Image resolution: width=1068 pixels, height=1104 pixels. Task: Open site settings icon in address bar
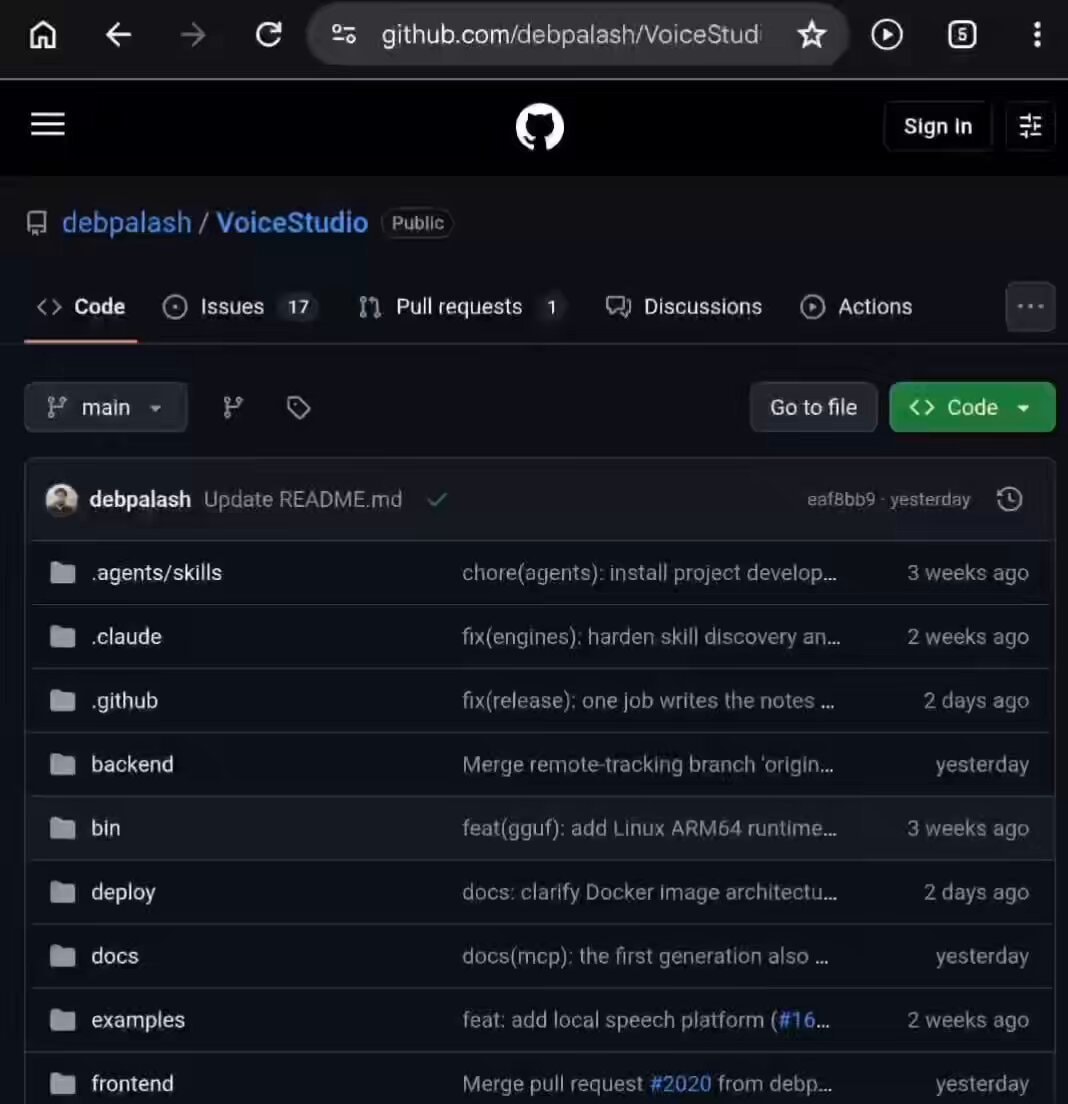click(x=344, y=34)
